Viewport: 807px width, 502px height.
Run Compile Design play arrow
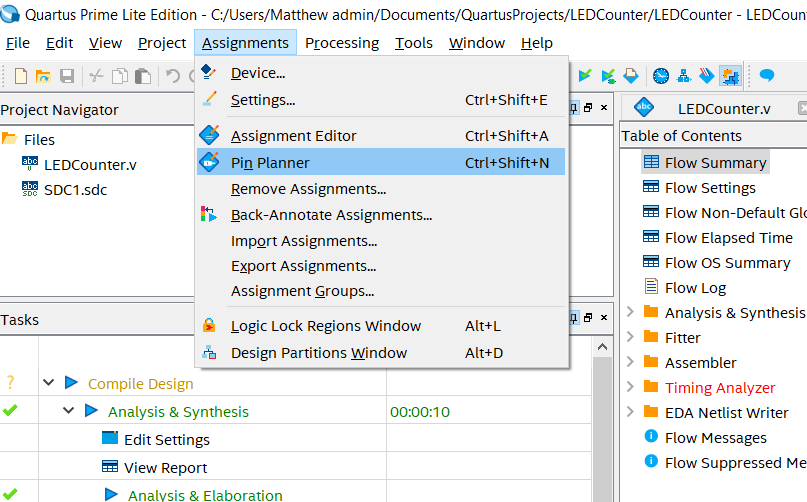(x=71, y=383)
